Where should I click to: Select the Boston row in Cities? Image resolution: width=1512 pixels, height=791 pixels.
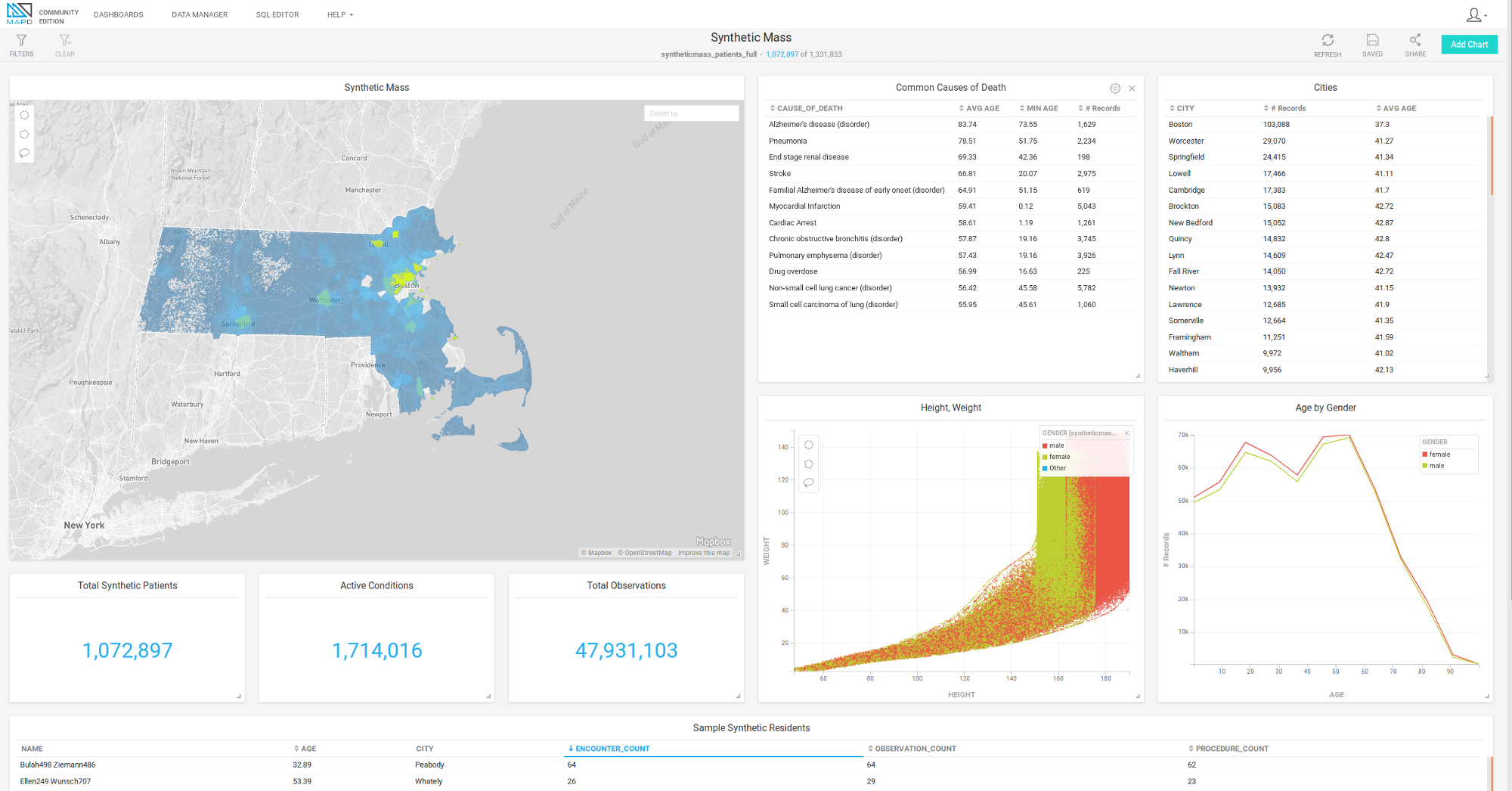[1325, 125]
